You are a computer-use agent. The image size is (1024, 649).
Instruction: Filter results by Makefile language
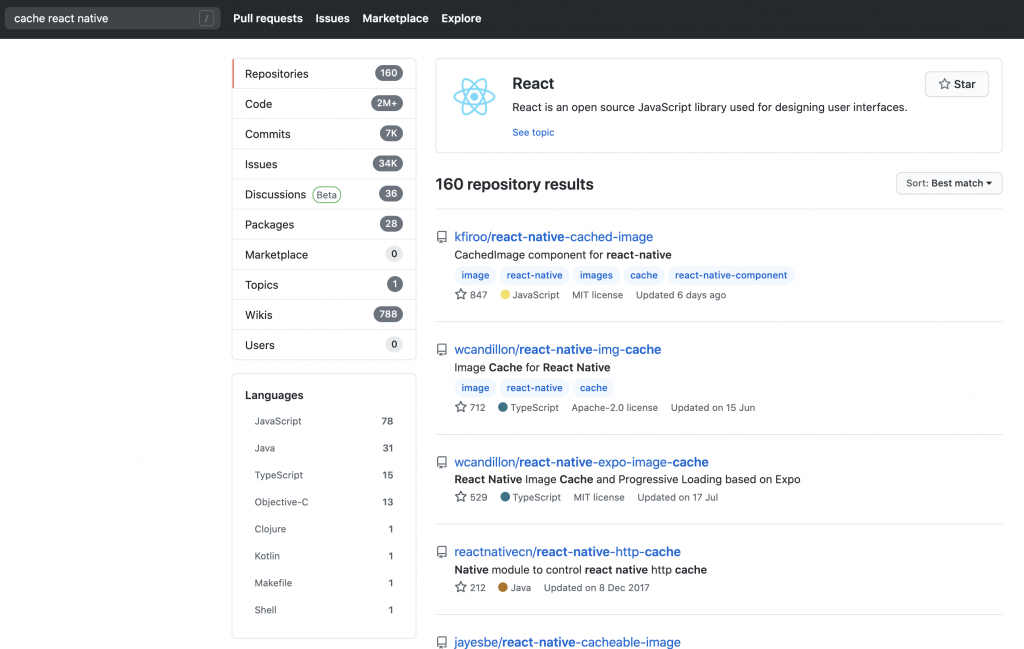pyautogui.click(x=323, y=582)
